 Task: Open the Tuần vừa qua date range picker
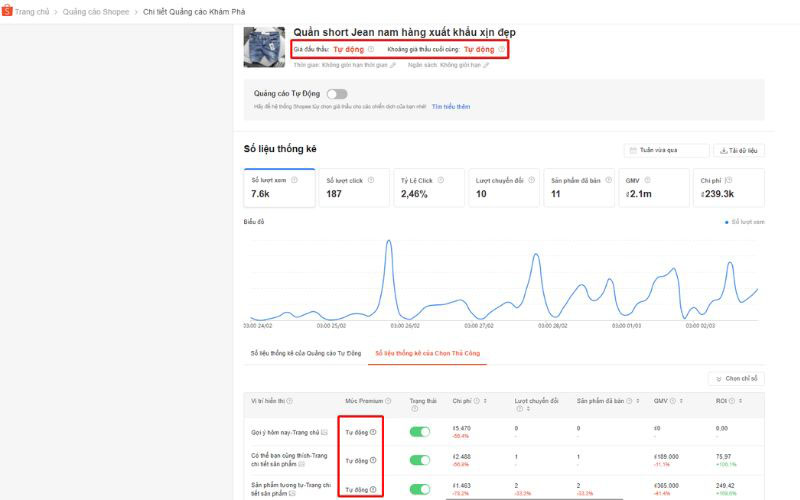[666, 151]
